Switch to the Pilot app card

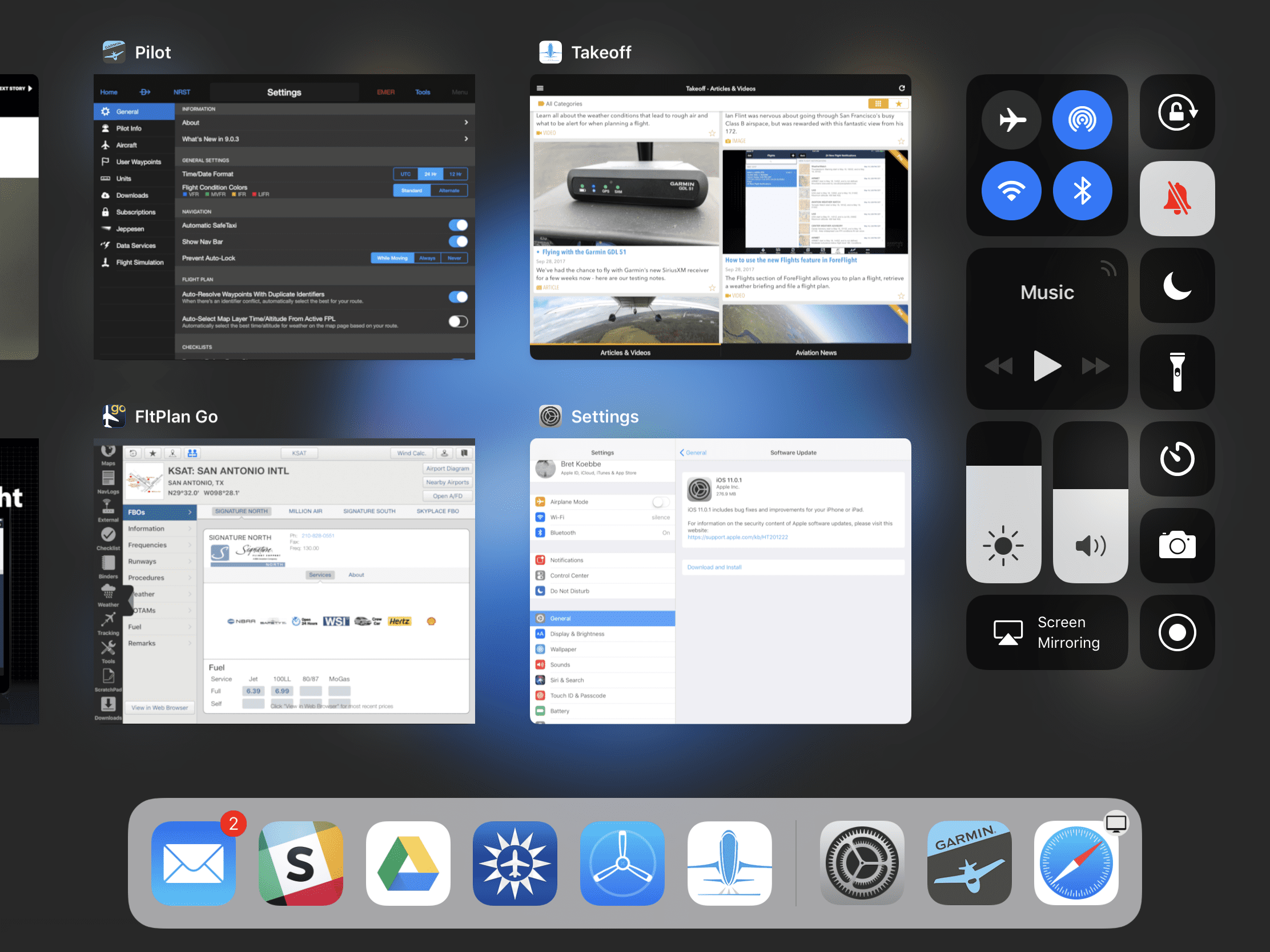click(x=284, y=217)
